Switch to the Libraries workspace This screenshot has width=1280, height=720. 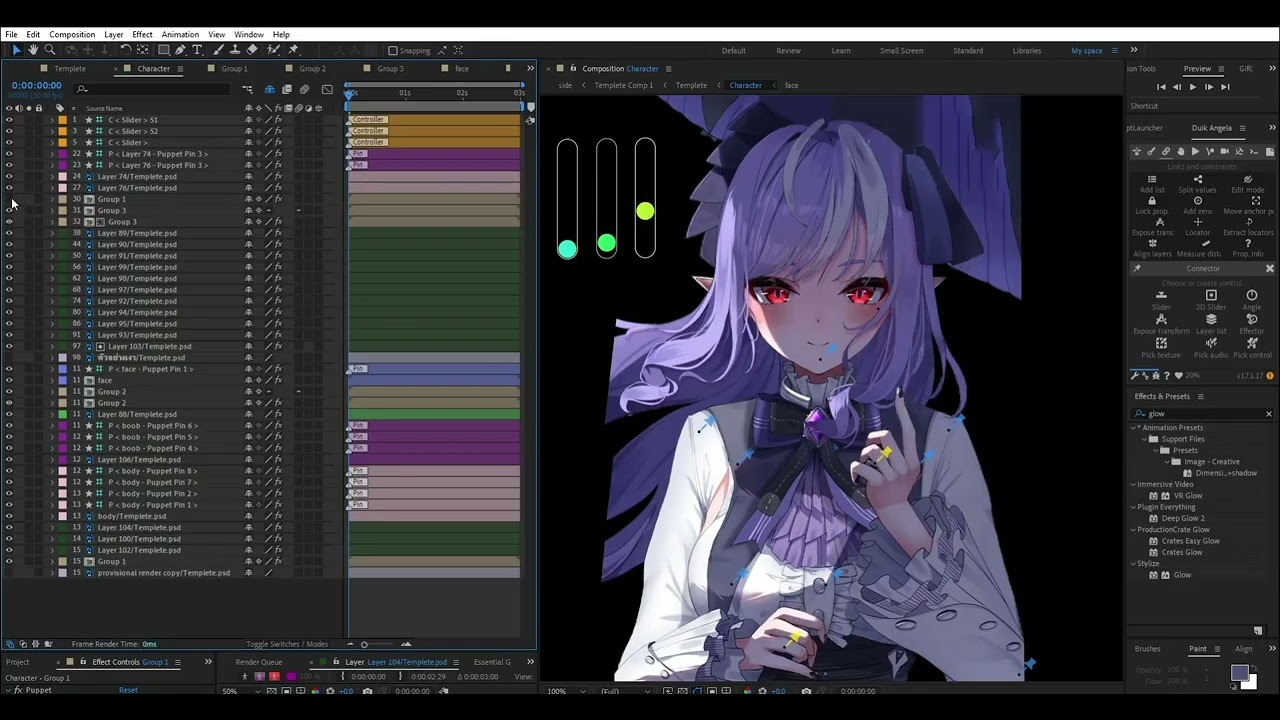pos(1027,51)
